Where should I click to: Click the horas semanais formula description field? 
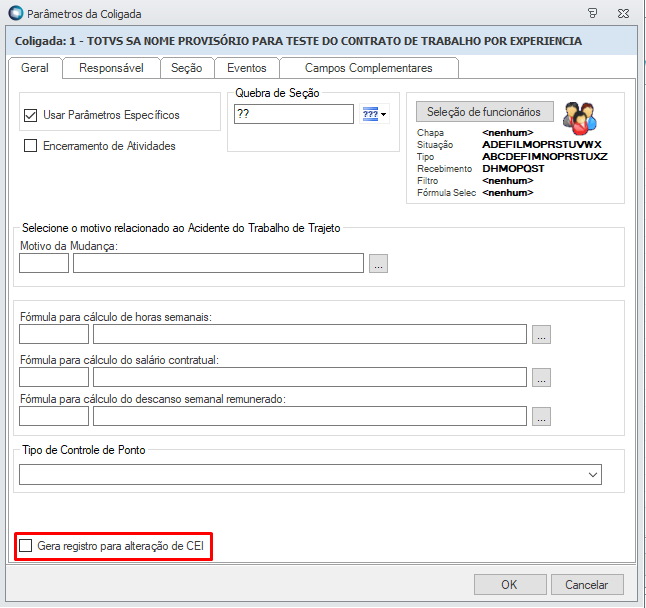(x=310, y=334)
